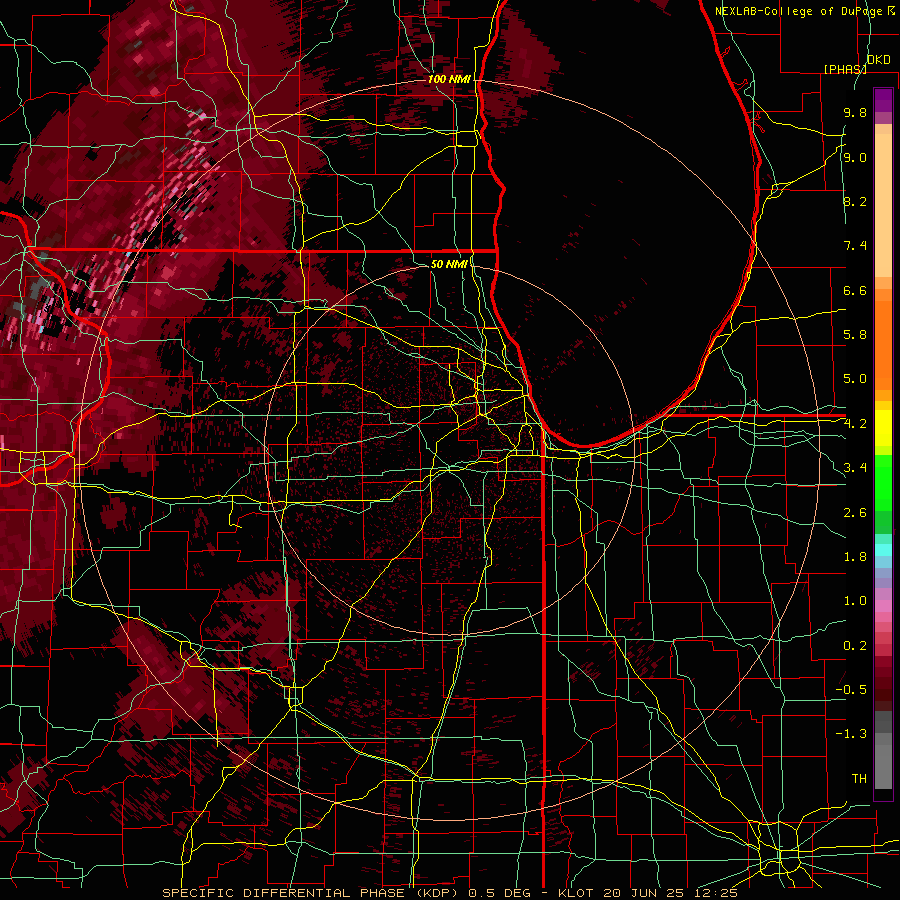Click the [PHAS] label above the color scale

coord(845,69)
